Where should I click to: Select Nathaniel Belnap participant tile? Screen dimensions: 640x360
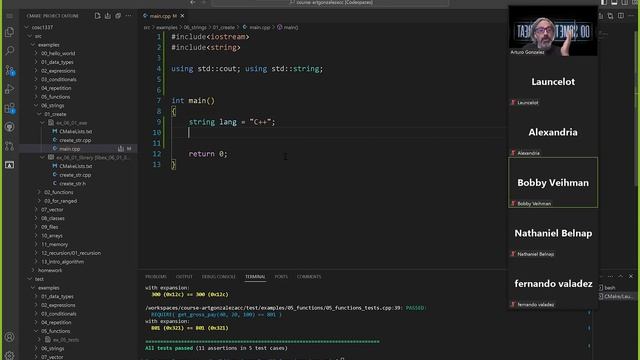553,233
